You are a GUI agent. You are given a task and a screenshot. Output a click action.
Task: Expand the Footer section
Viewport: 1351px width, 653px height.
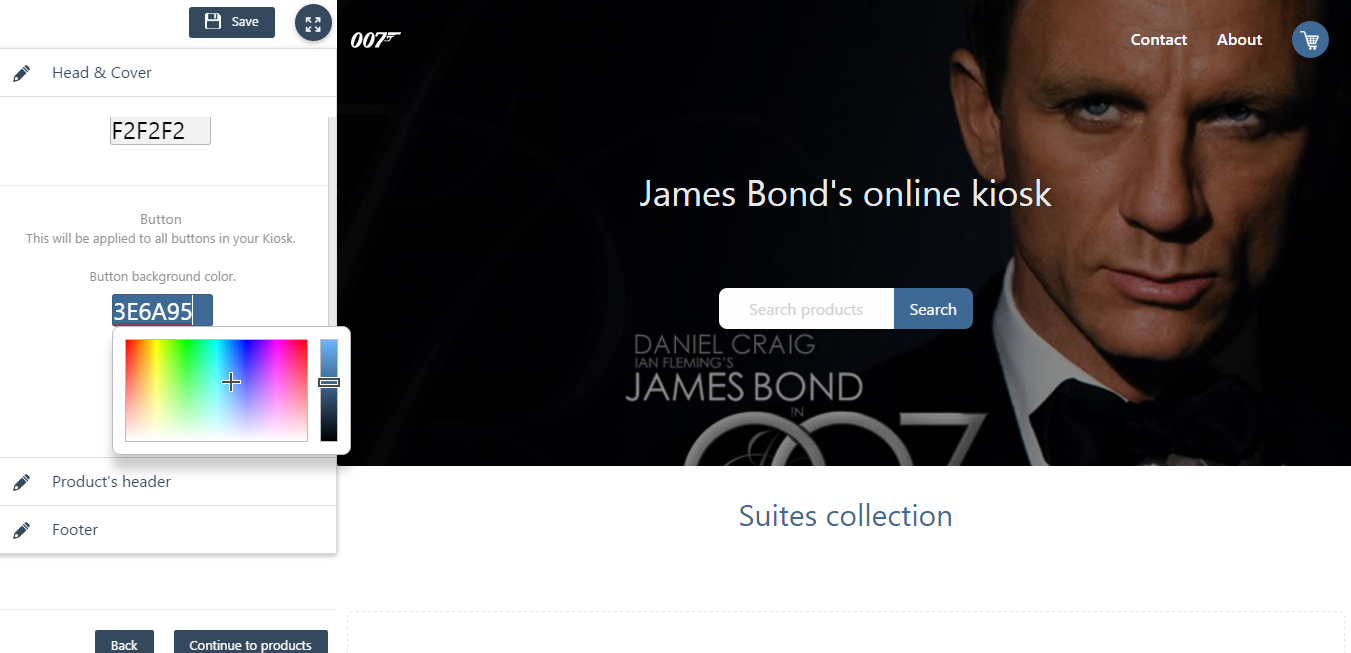pyautogui.click(x=168, y=530)
